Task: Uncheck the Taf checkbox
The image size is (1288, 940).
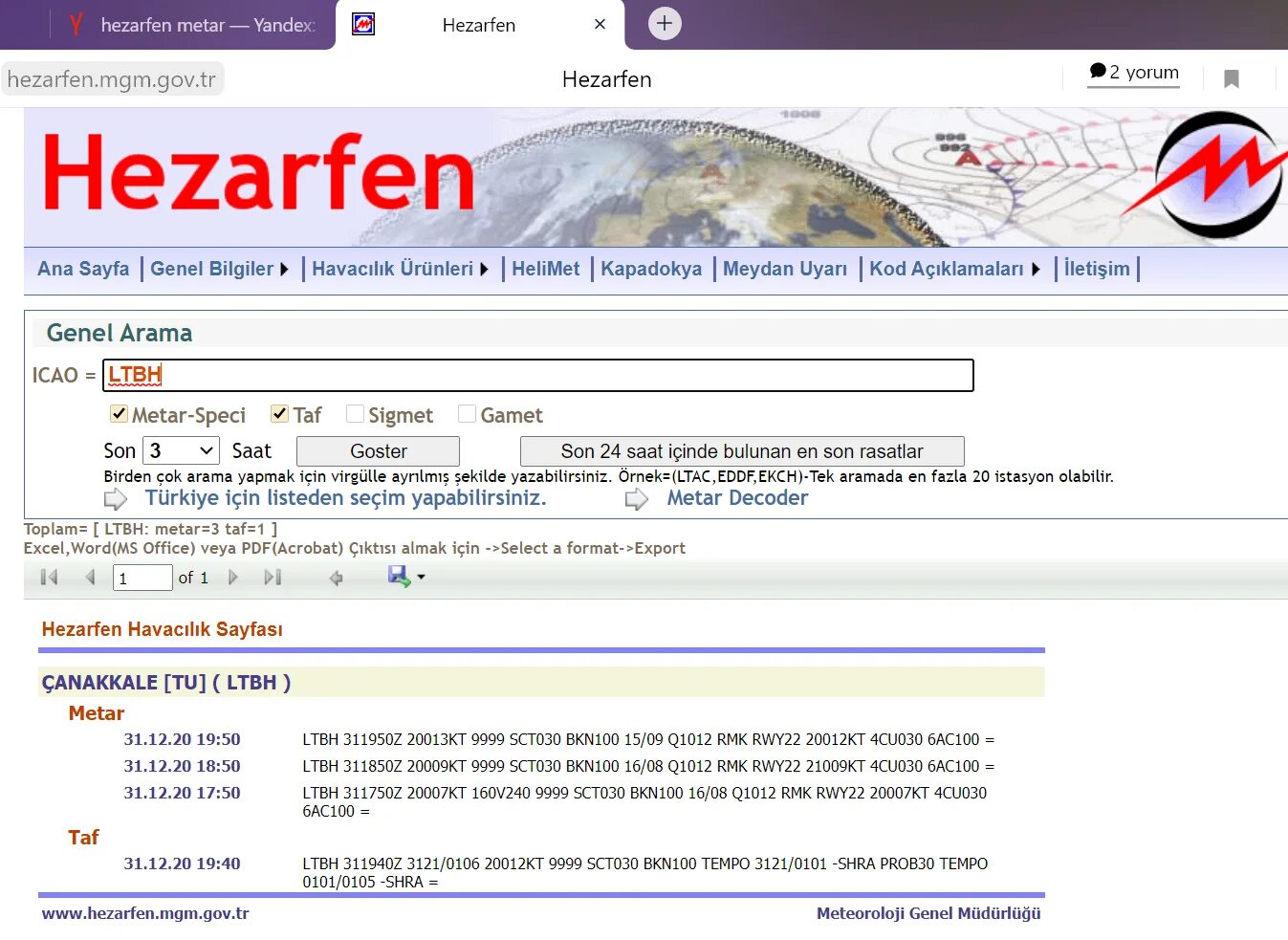Action: click(280, 414)
